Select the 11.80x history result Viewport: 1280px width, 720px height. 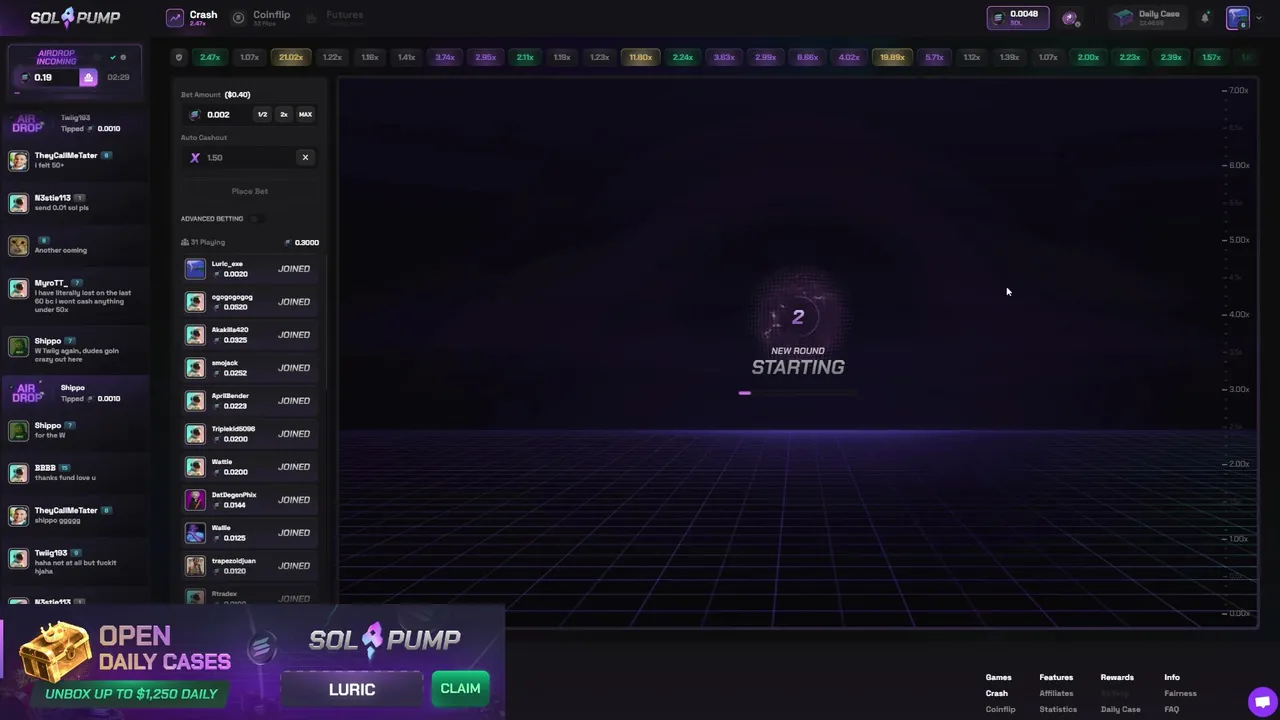coord(641,57)
